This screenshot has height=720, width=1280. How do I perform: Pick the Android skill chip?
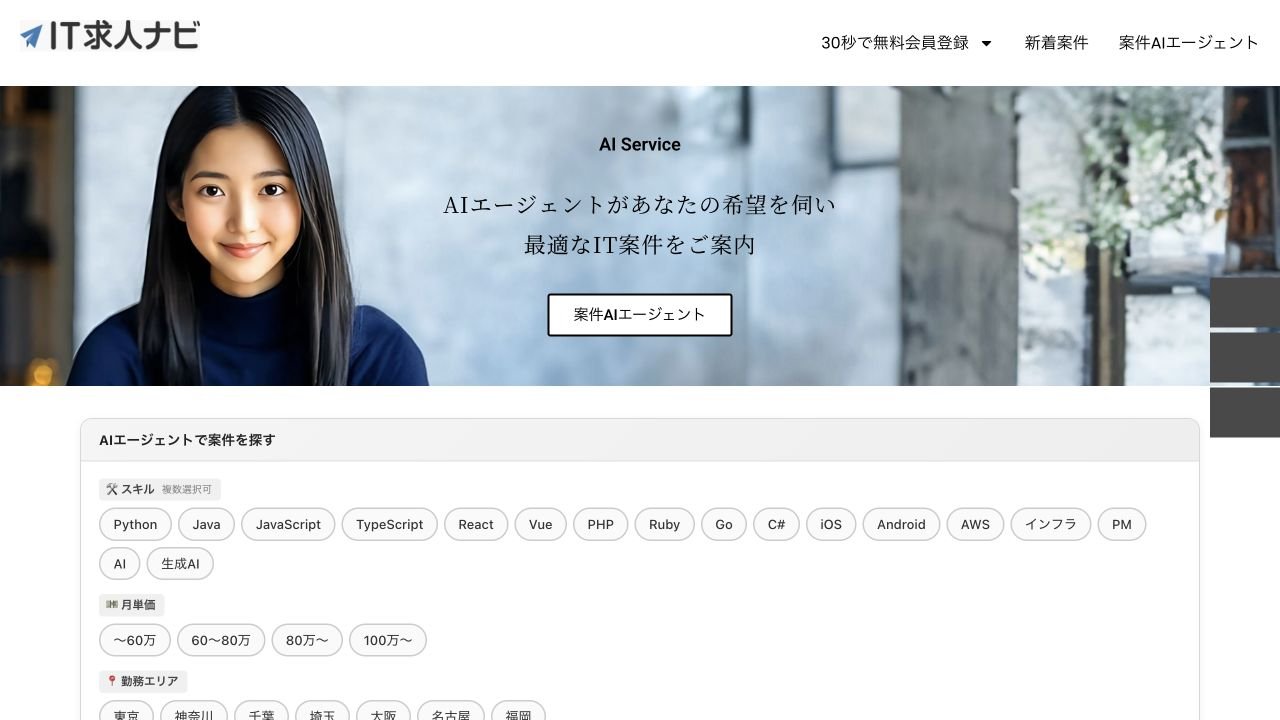tap(901, 525)
